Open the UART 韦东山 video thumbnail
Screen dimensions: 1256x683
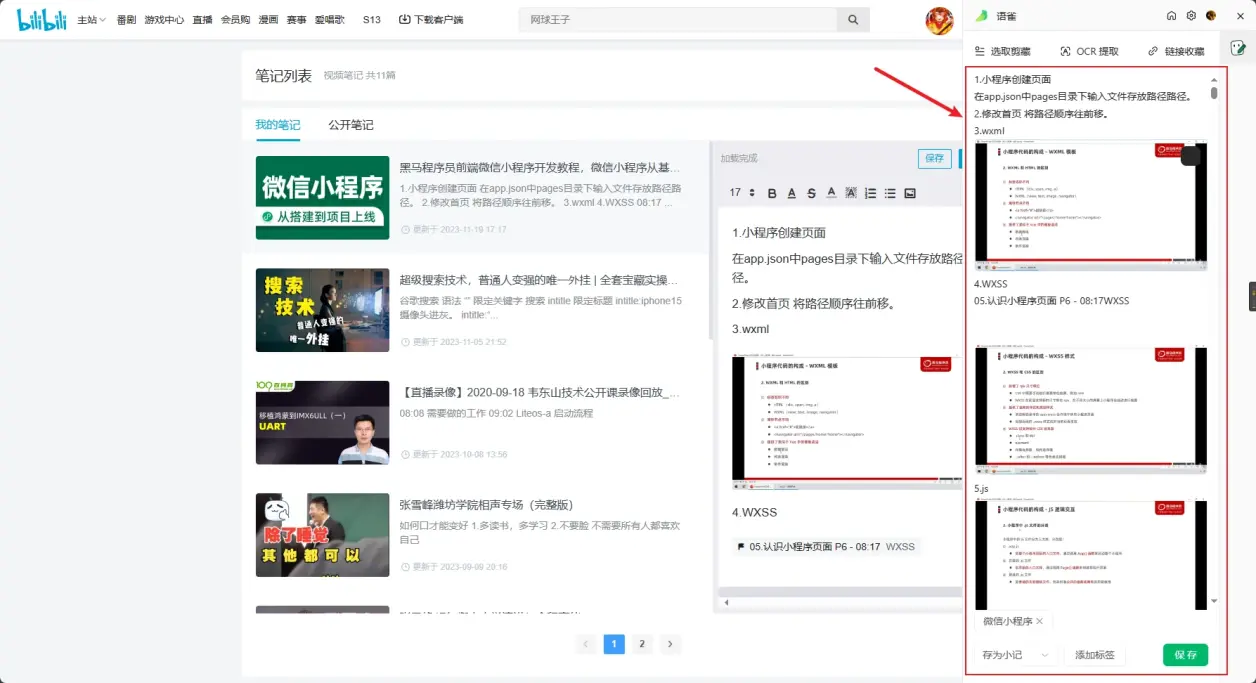click(322, 422)
